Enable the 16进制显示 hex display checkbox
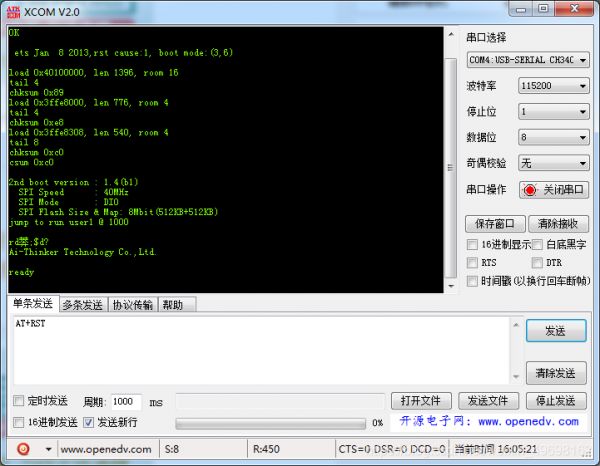The height and width of the screenshot is (466, 600). click(x=473, y=244)
